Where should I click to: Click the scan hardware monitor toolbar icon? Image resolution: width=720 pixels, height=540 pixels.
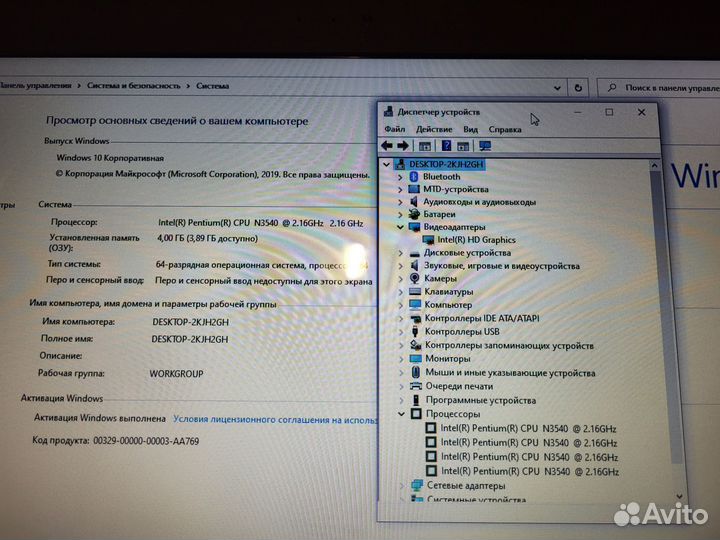pos(485,146)
